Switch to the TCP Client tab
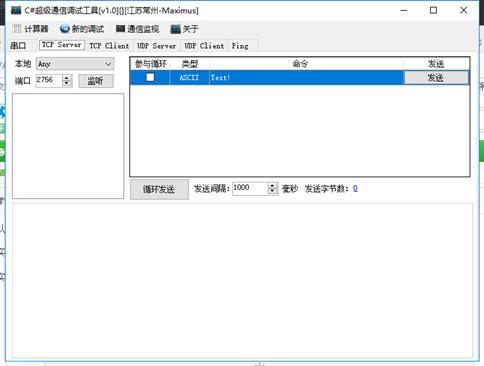The image size is (484, 366). [x=109, y=46]
